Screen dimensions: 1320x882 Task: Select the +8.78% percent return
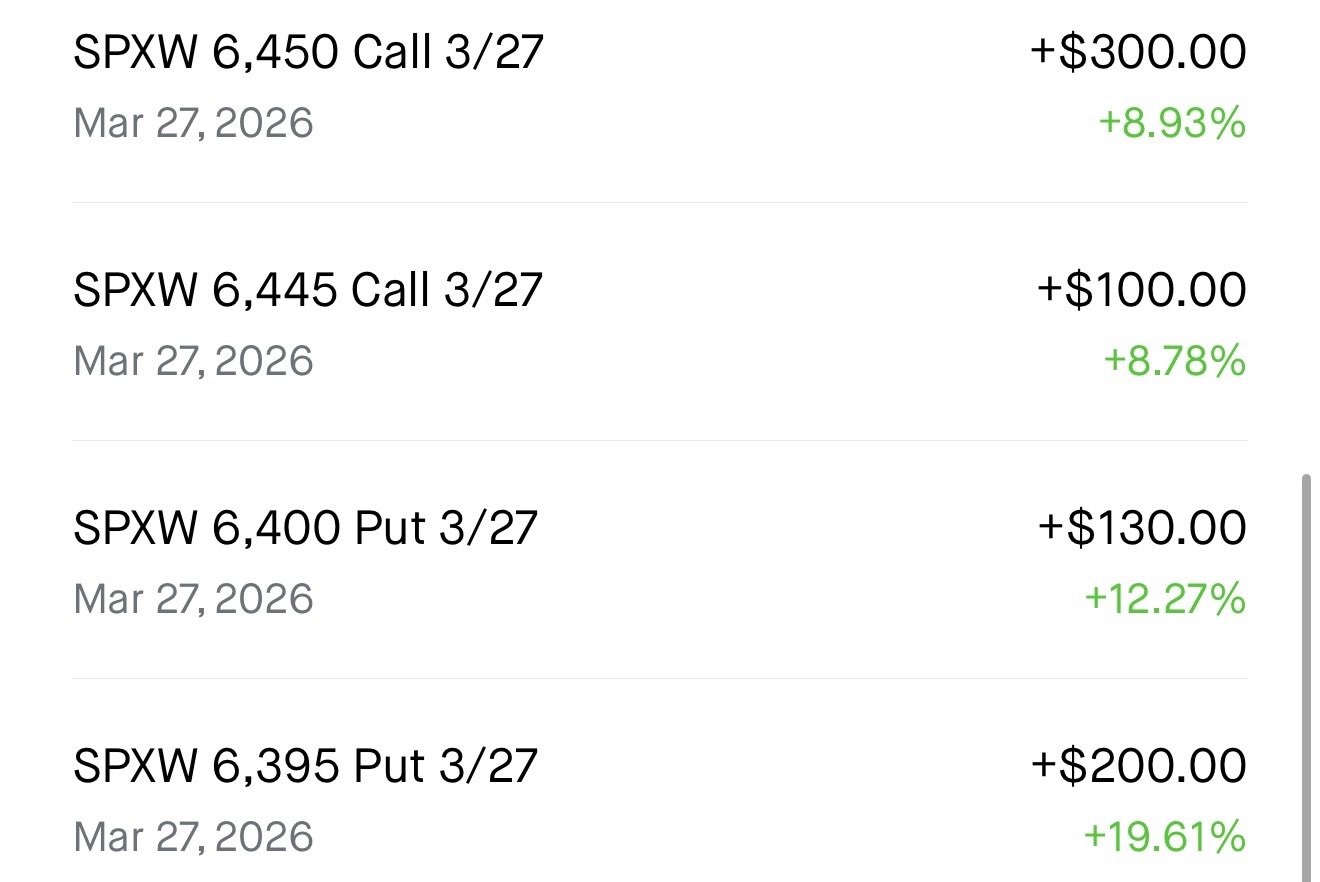pos(1174,361)
